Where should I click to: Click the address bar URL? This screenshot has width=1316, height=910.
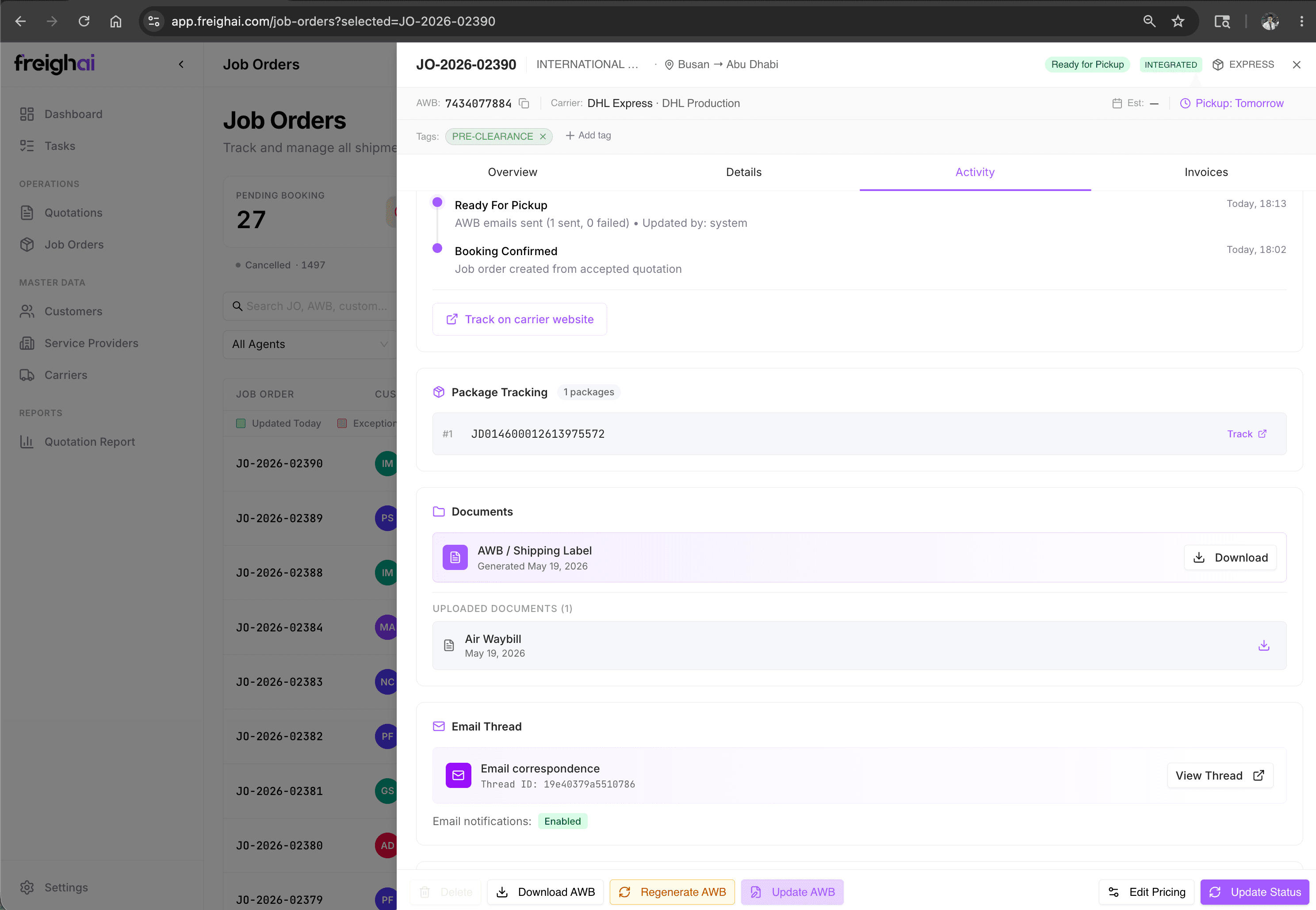pyautogui.click(x=333, y=21)
